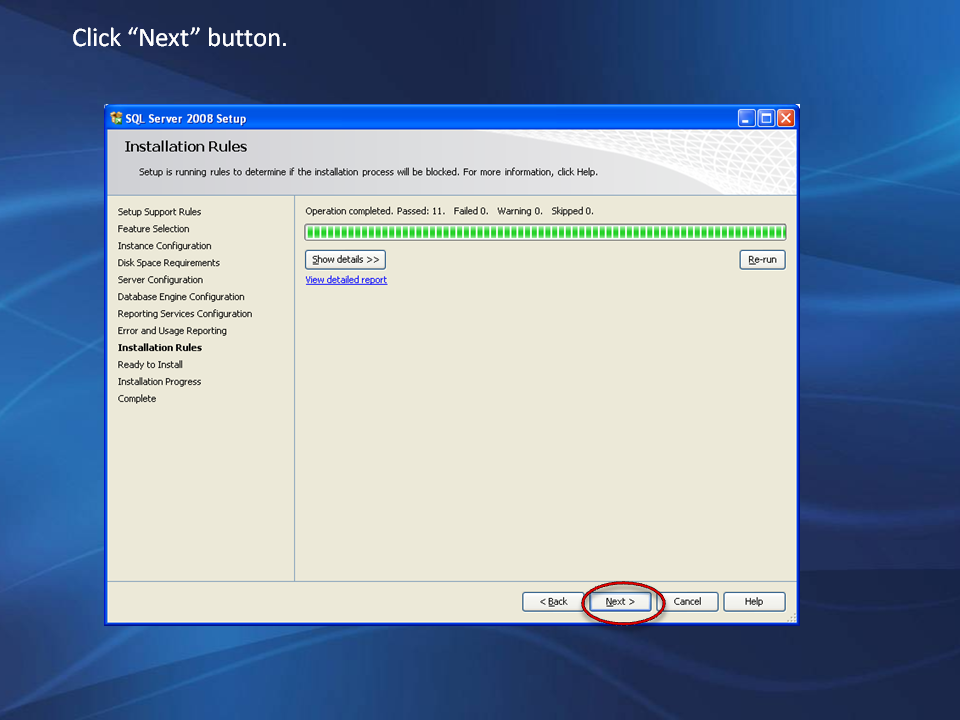The width and height of the screenshot is (960, 720).
Task: Select Database Engine Configuration step
Action: [x=181, y=297]
